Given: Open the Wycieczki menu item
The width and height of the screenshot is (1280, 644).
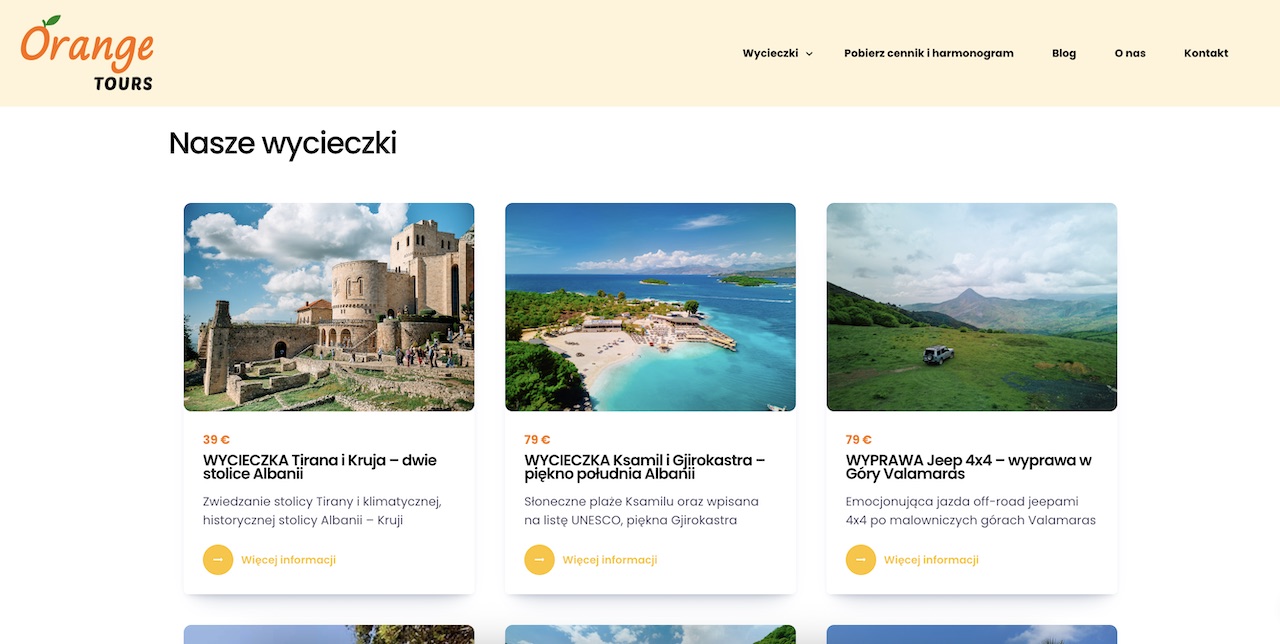Looking at the screenshot, I should (x=770, y=53).
